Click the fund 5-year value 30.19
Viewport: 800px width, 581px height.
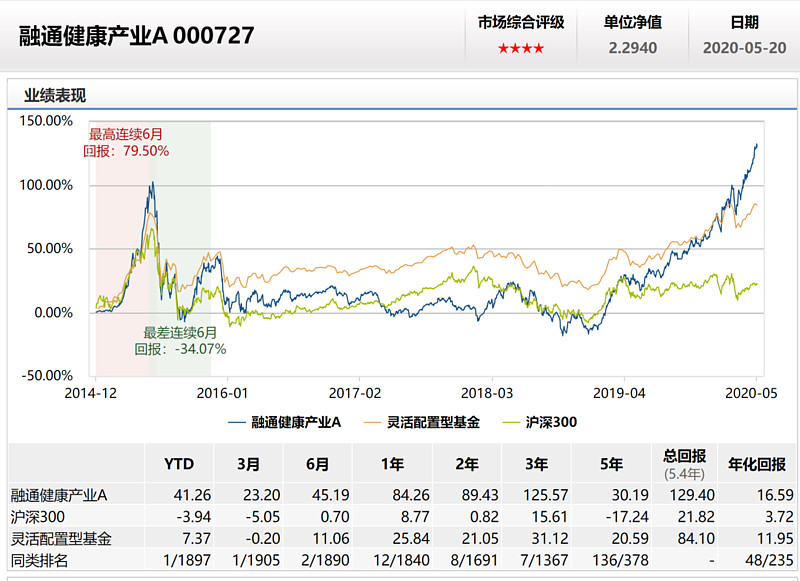click(630, 495)
